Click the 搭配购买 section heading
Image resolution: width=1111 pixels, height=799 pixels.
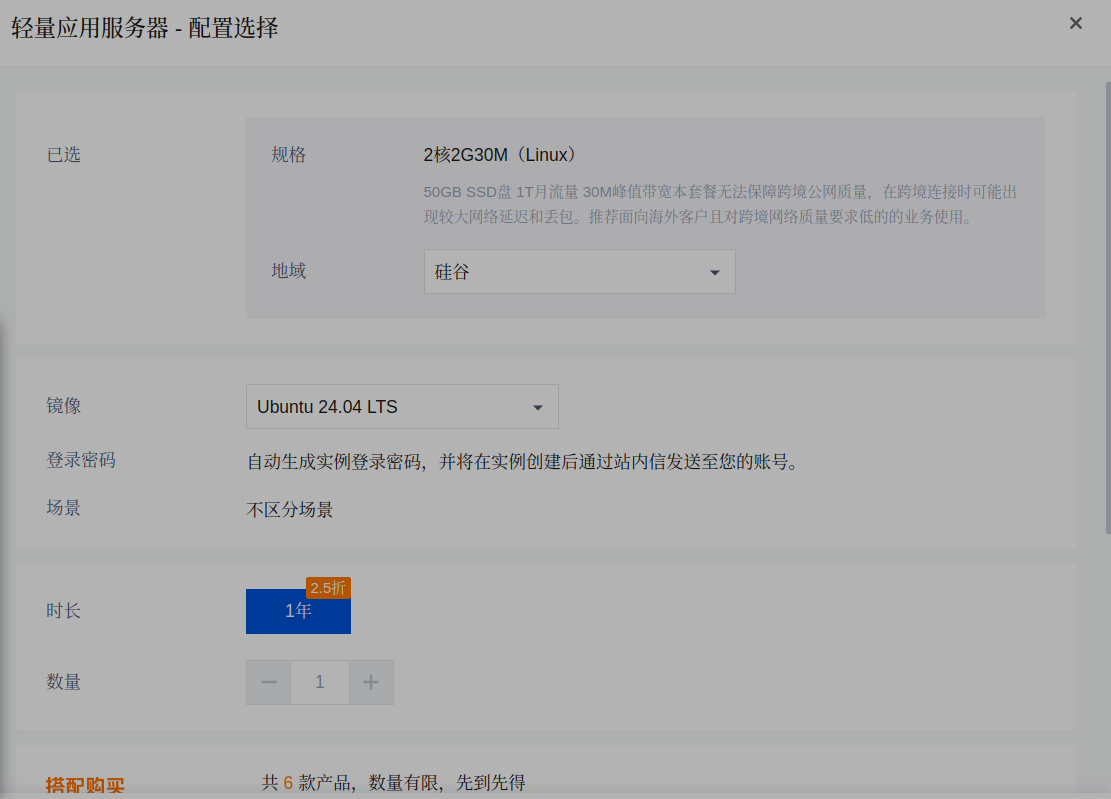click(85, 786)
